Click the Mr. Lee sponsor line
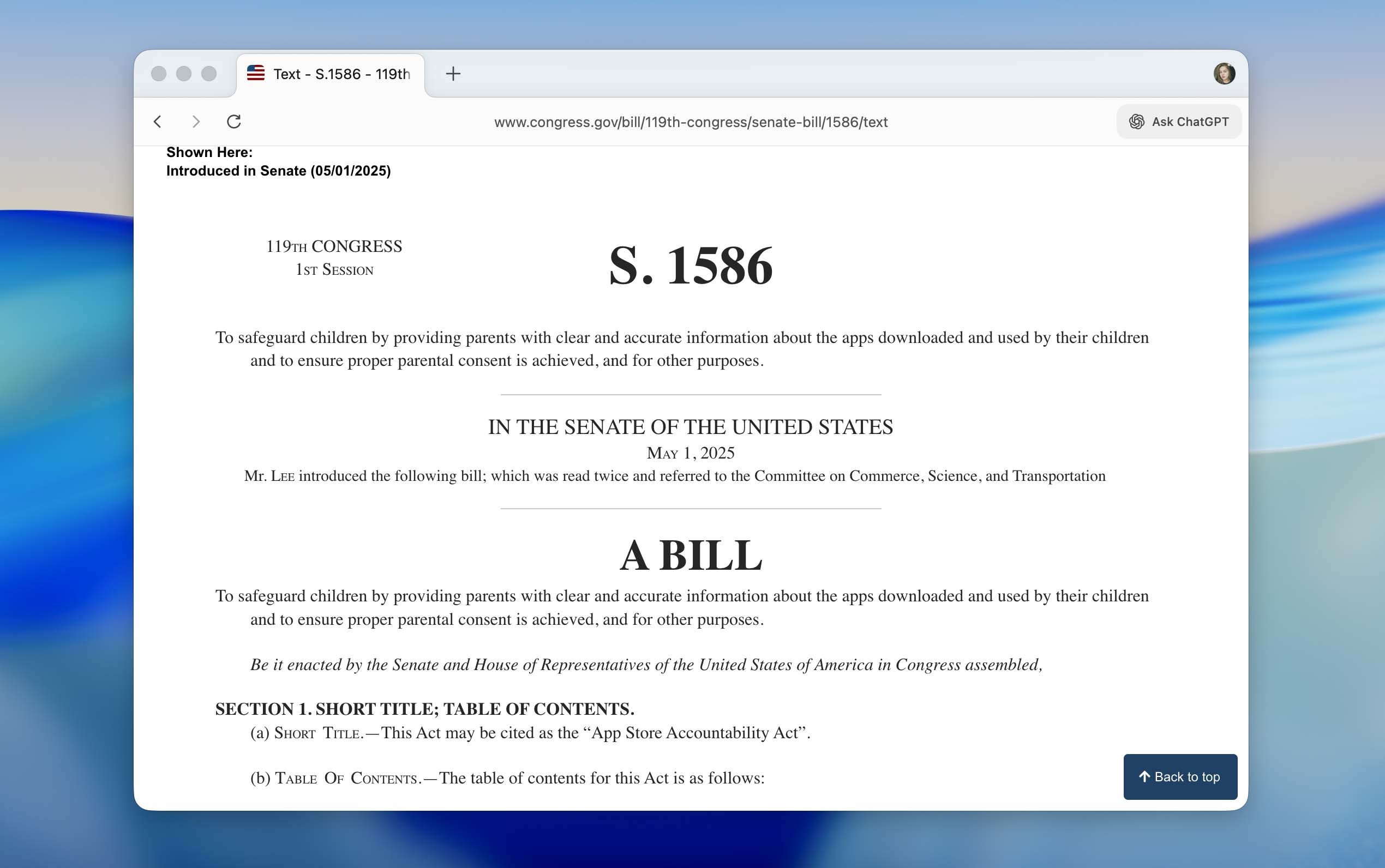 [676, 475]
